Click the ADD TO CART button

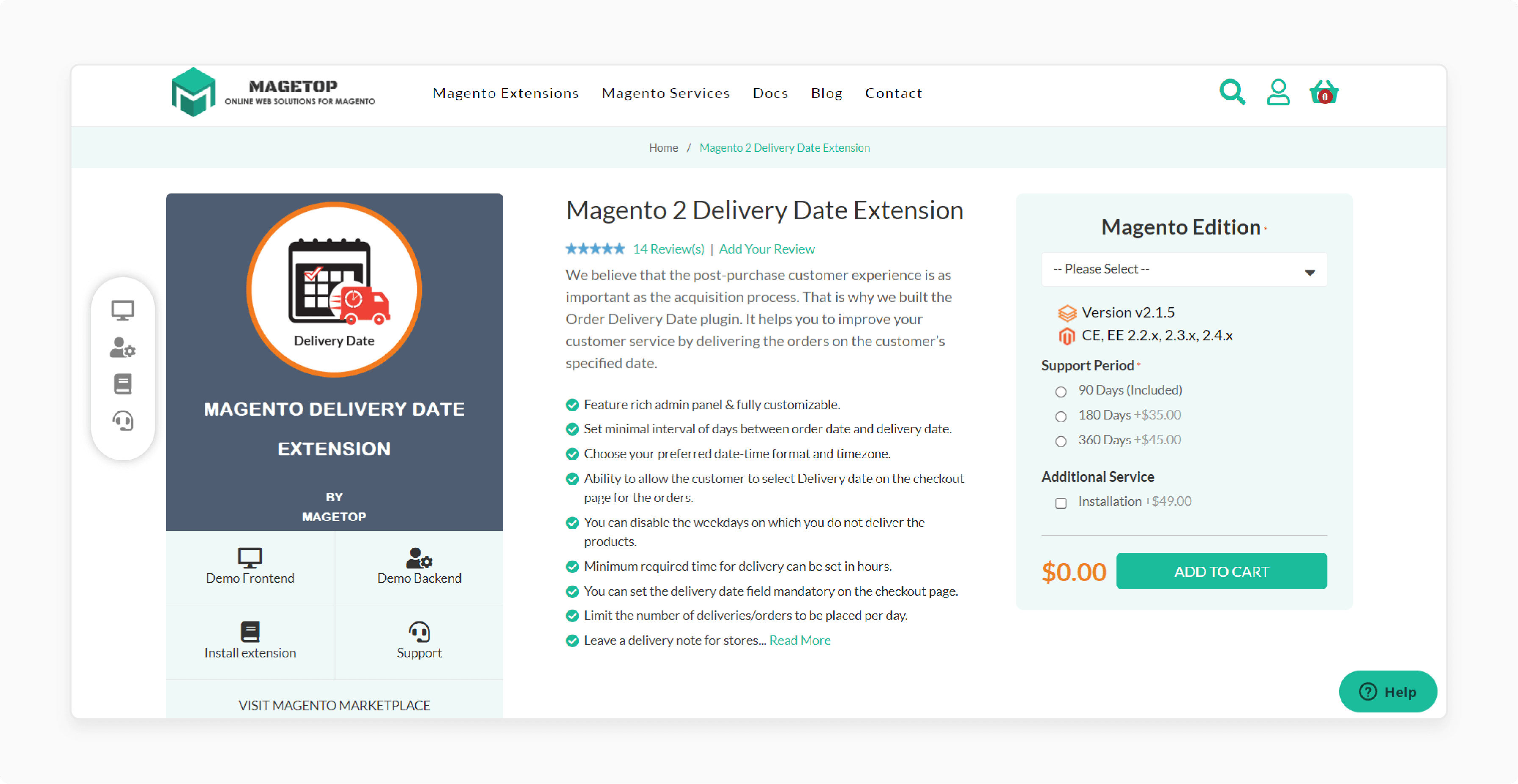(x=1221, y=571)
